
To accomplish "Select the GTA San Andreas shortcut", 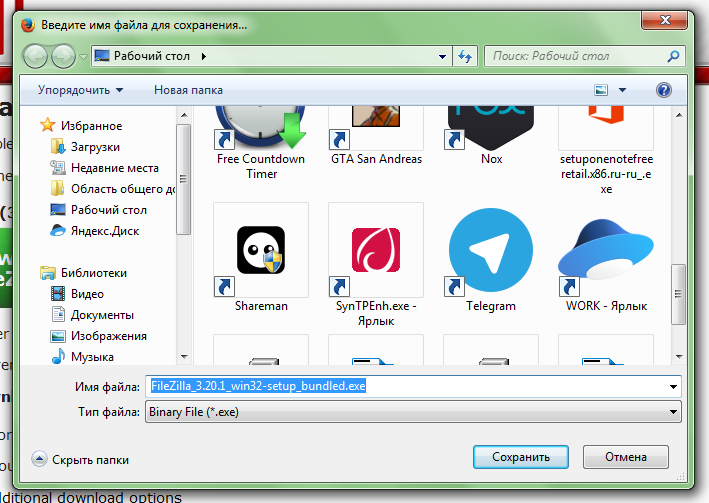I will [x=376, y=136].
